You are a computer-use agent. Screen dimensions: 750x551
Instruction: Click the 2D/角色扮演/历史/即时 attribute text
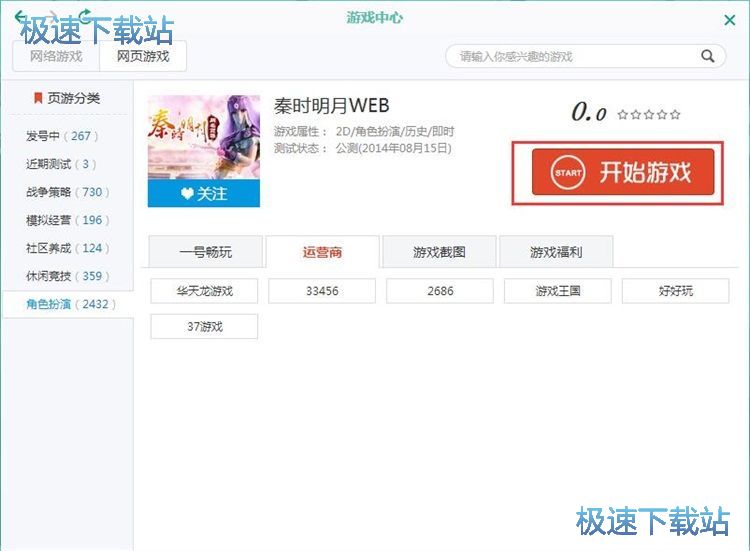click(395, 132)
